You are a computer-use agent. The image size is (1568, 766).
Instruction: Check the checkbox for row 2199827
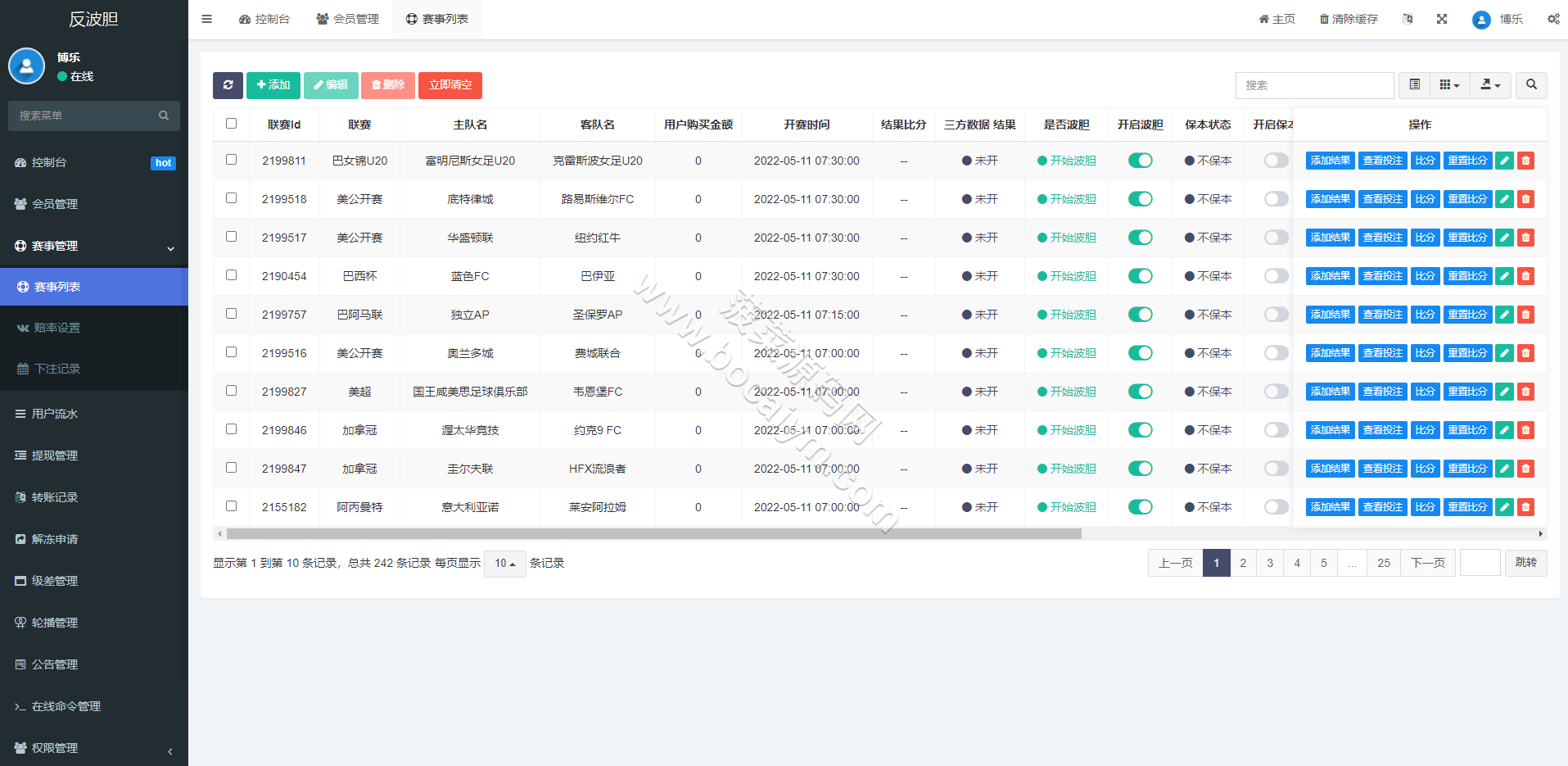coord(231,391)
